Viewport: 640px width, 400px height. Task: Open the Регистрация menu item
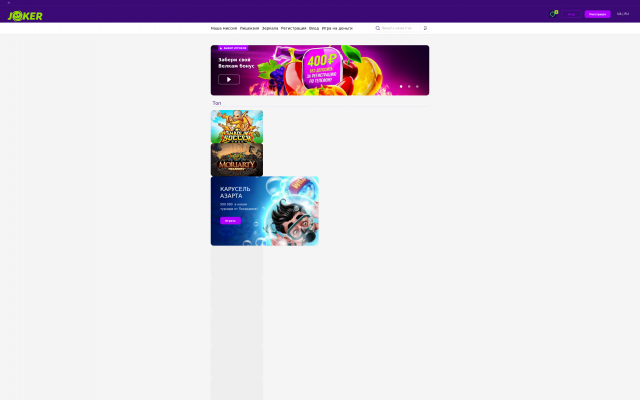(x=293, y=28)
